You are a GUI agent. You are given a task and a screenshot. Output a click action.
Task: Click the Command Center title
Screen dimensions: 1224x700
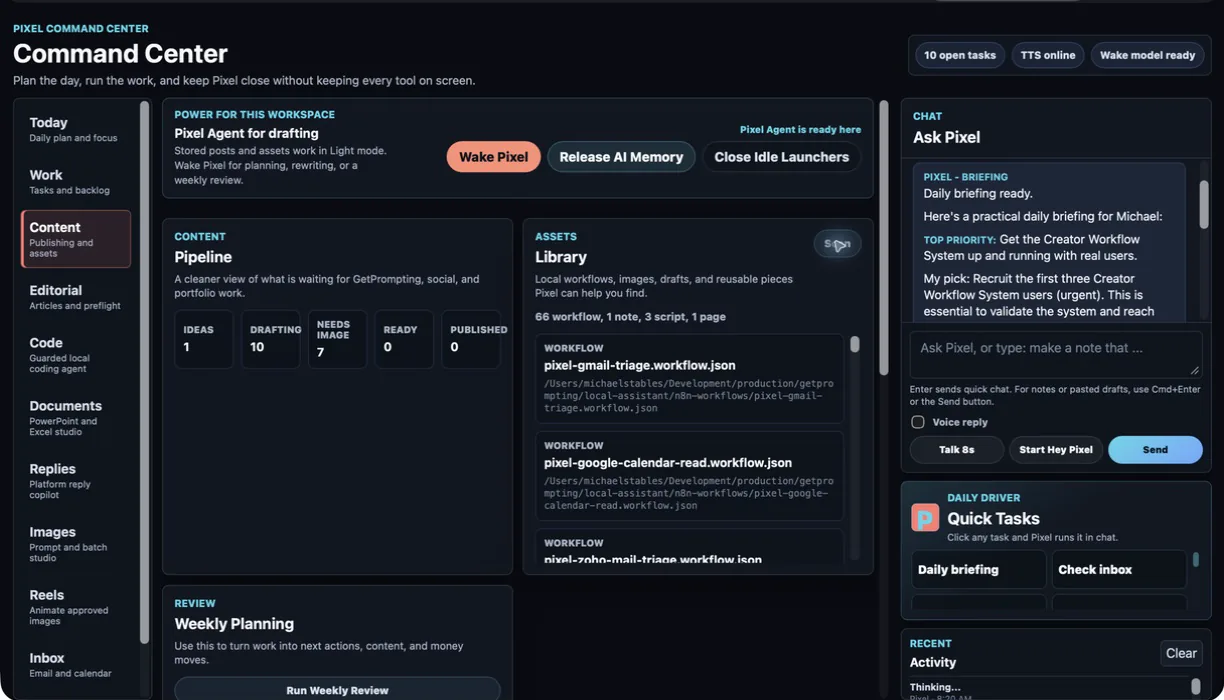(x=120, y=54)
